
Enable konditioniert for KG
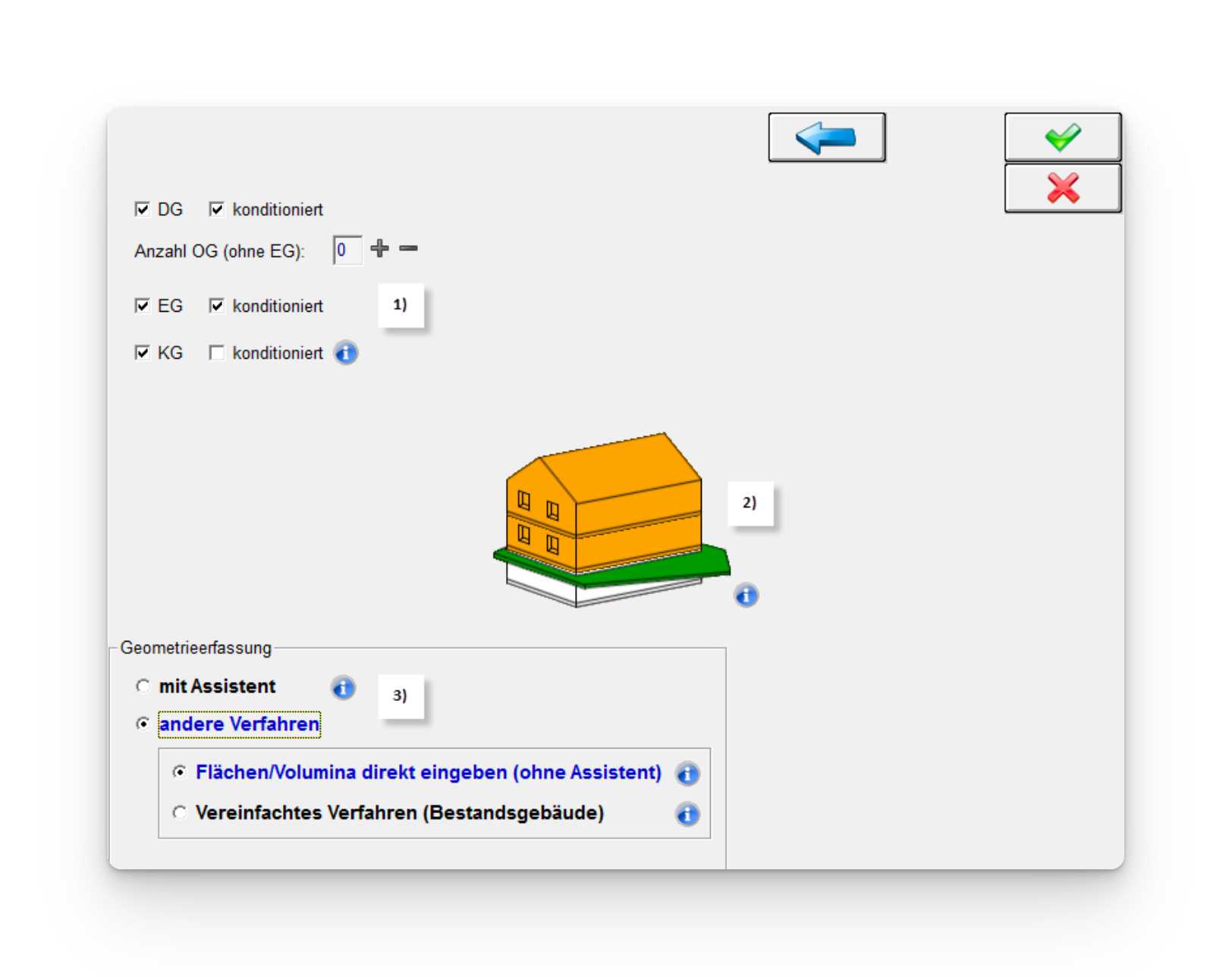217,353
